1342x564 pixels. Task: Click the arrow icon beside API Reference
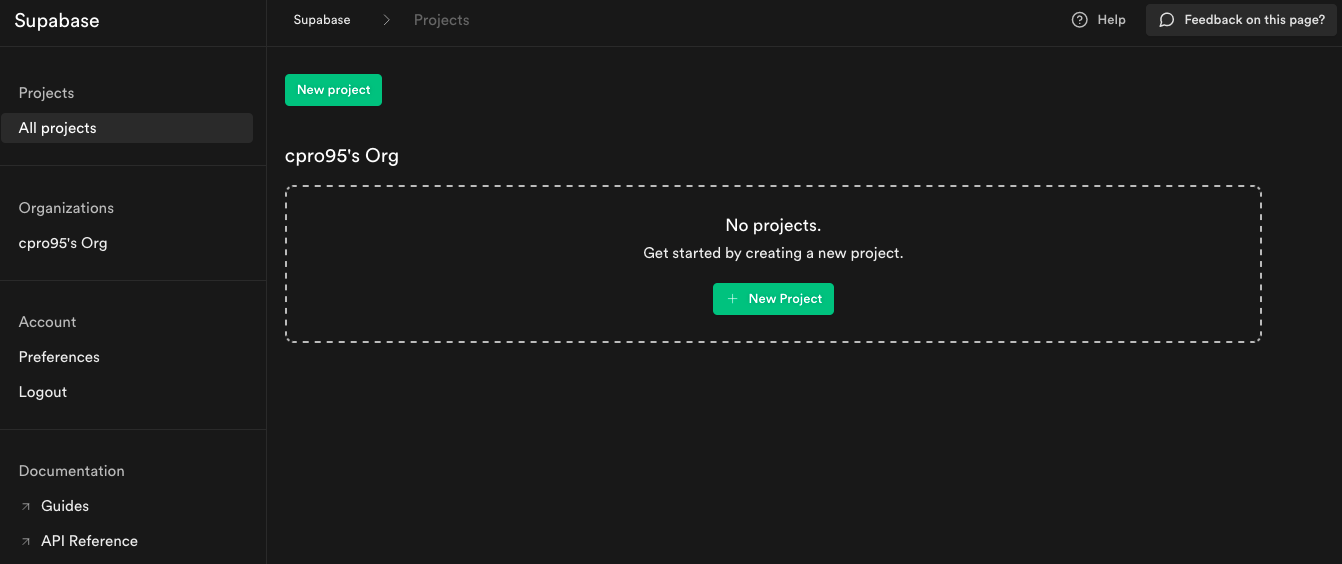pos(26,542)
